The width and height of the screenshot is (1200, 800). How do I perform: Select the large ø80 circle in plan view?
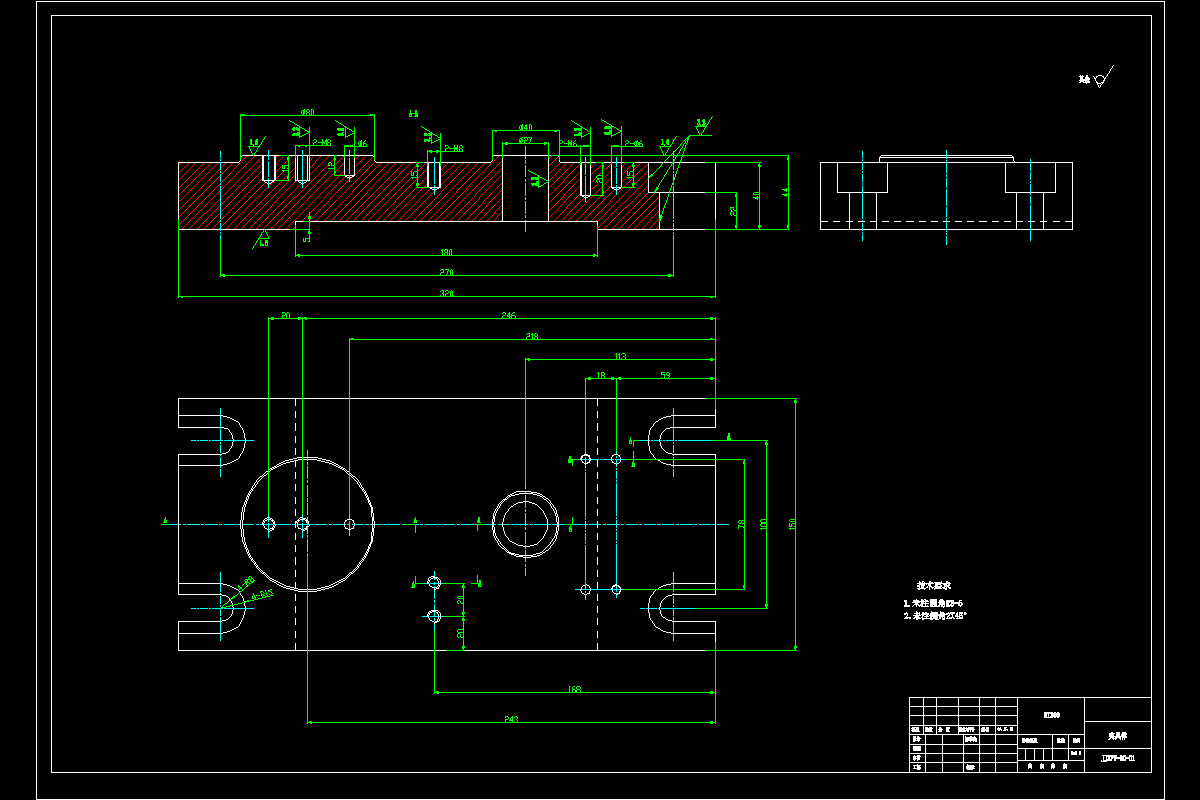(x=308, y=524)
